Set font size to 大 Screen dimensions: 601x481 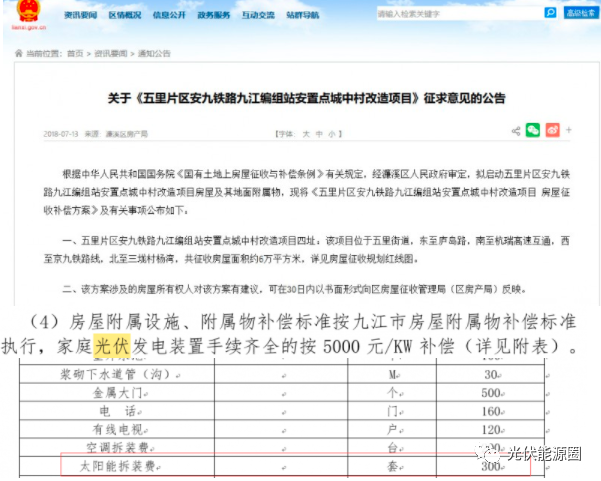(x=304, y=132)
